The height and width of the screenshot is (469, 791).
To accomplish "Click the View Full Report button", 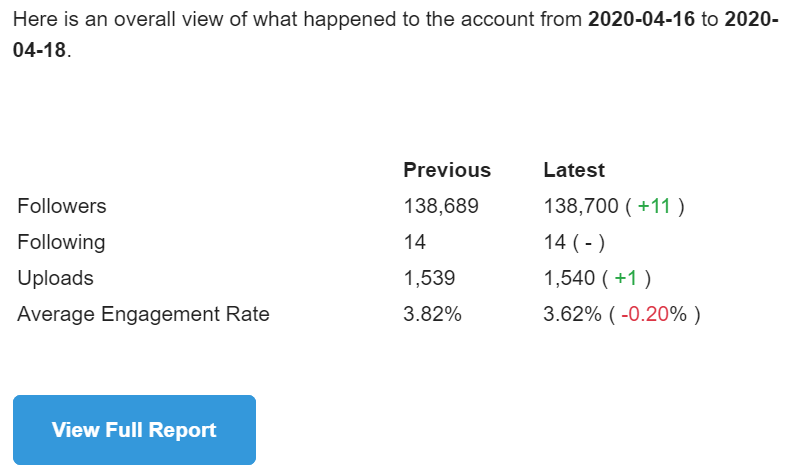I will click(134, 430).
